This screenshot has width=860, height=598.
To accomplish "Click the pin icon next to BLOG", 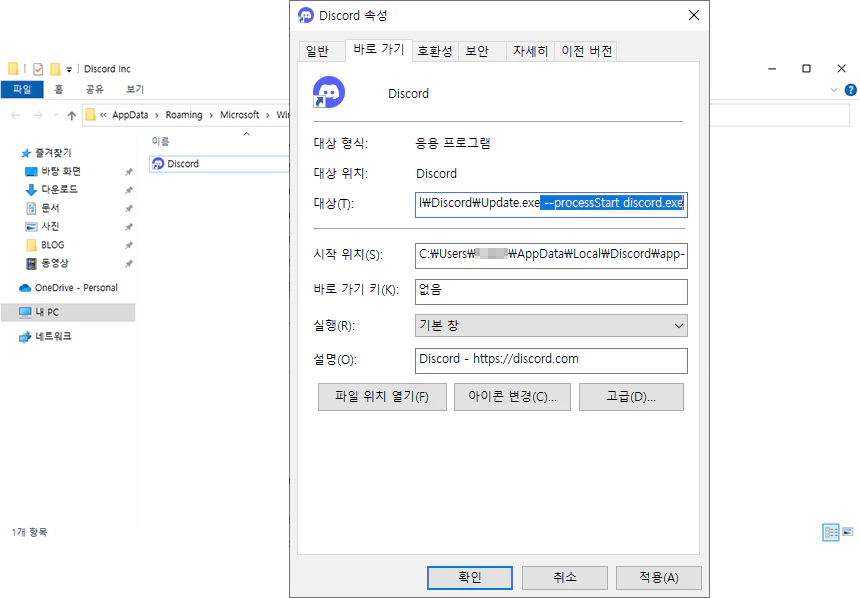I will coord(129,245).
